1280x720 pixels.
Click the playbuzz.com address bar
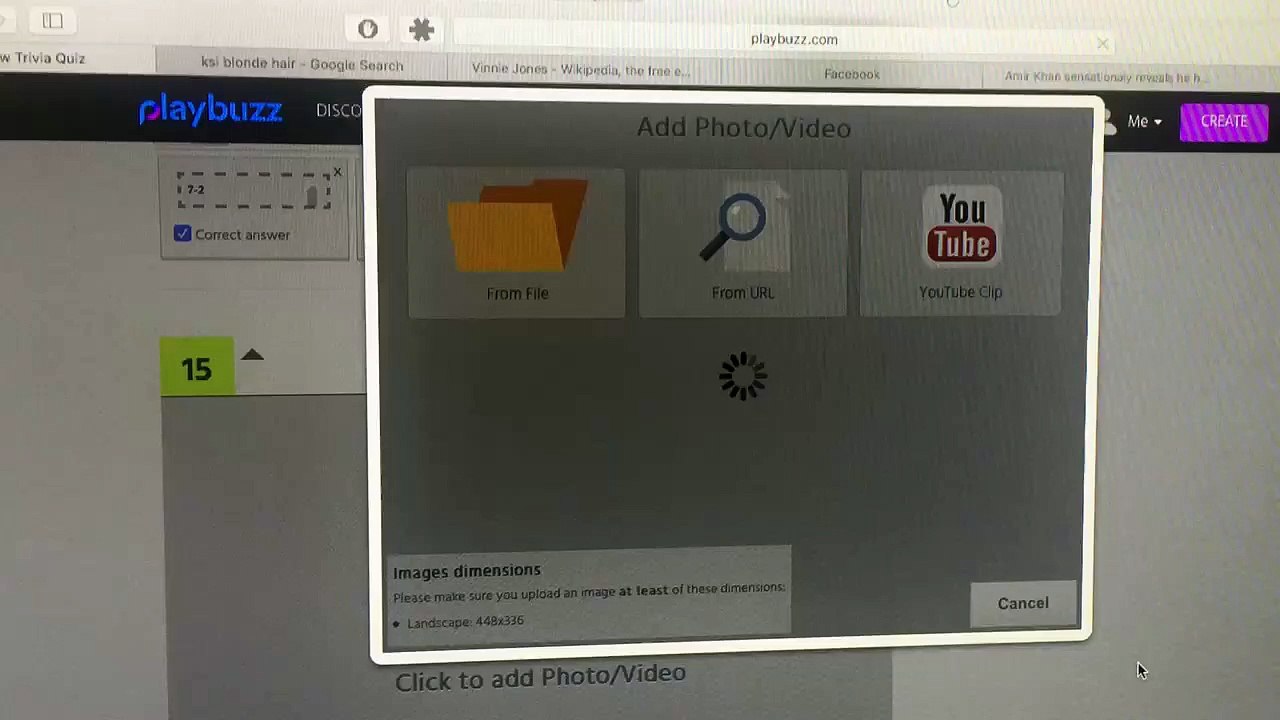point(783,39)
